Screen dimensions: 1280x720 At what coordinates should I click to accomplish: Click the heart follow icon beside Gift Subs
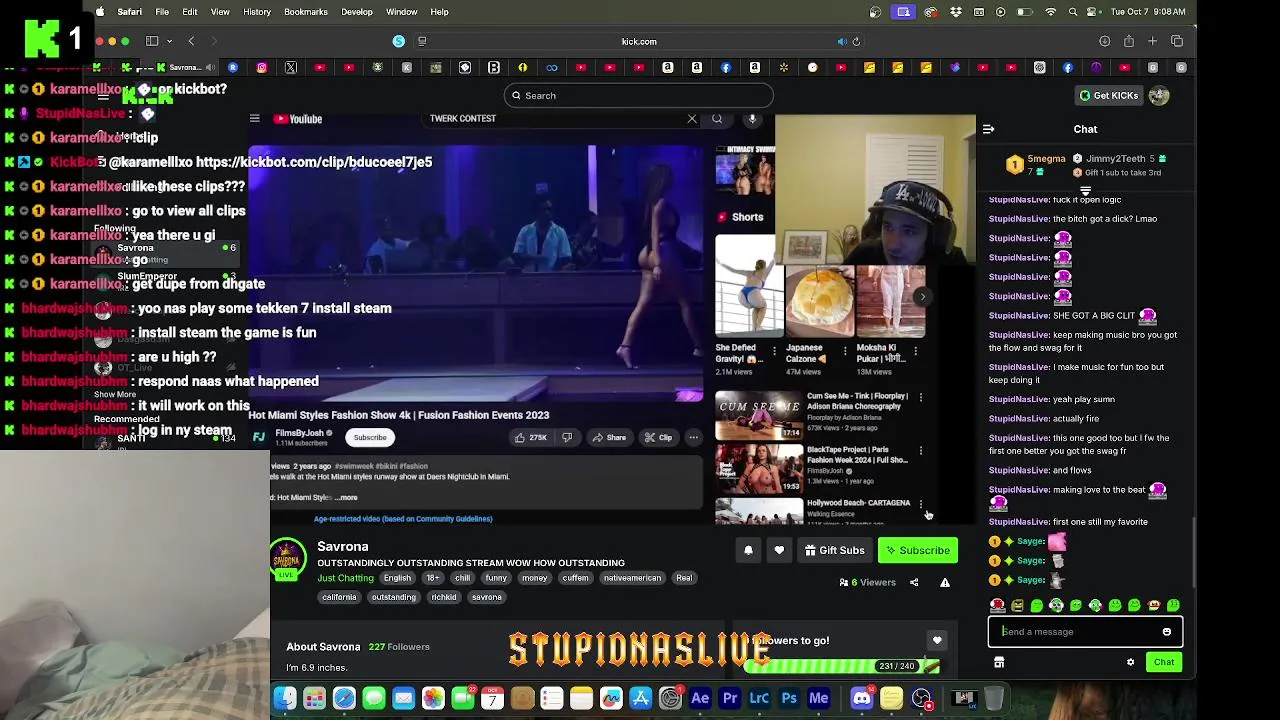click(779, 550)
